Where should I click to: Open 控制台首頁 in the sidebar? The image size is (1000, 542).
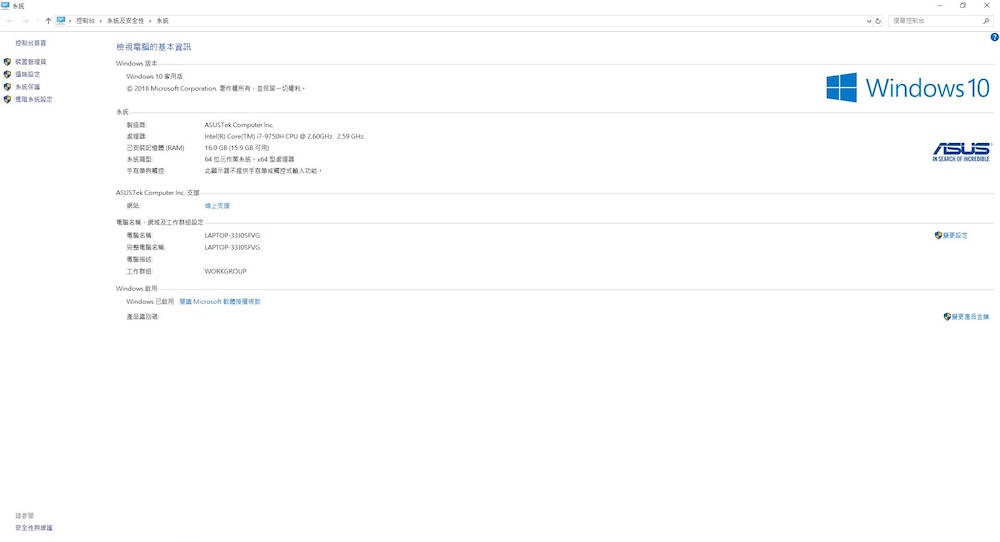(x=31, y=43)
